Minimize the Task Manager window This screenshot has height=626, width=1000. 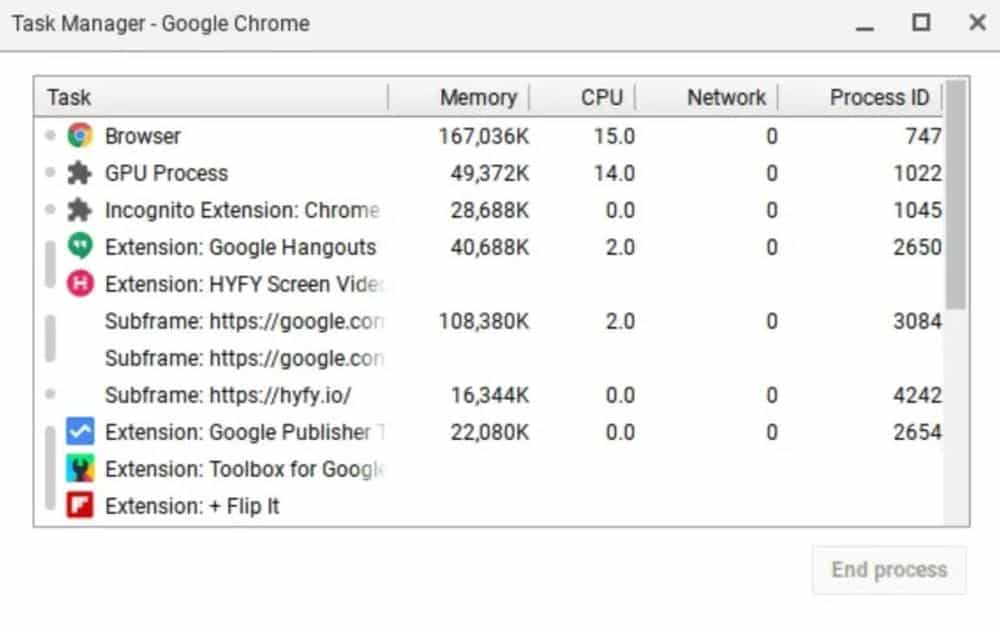click(866, 22)
